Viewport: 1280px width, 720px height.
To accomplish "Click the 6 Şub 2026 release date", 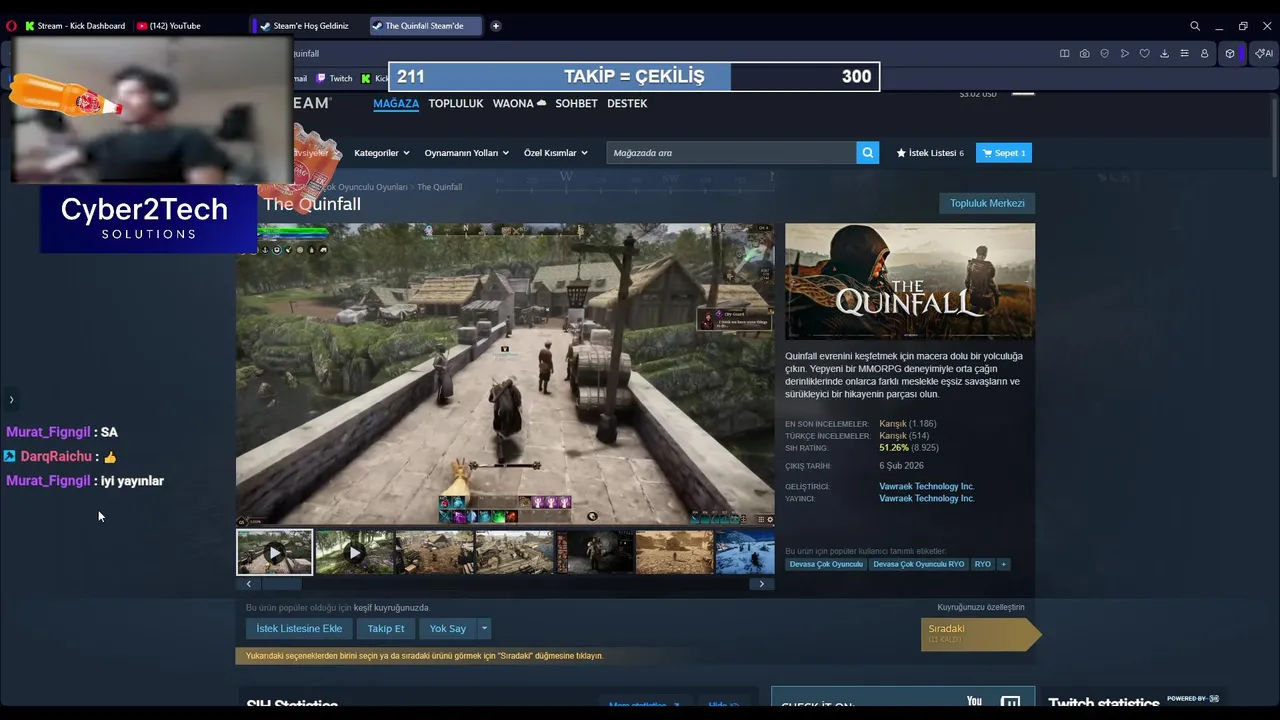I will (901, 465).
